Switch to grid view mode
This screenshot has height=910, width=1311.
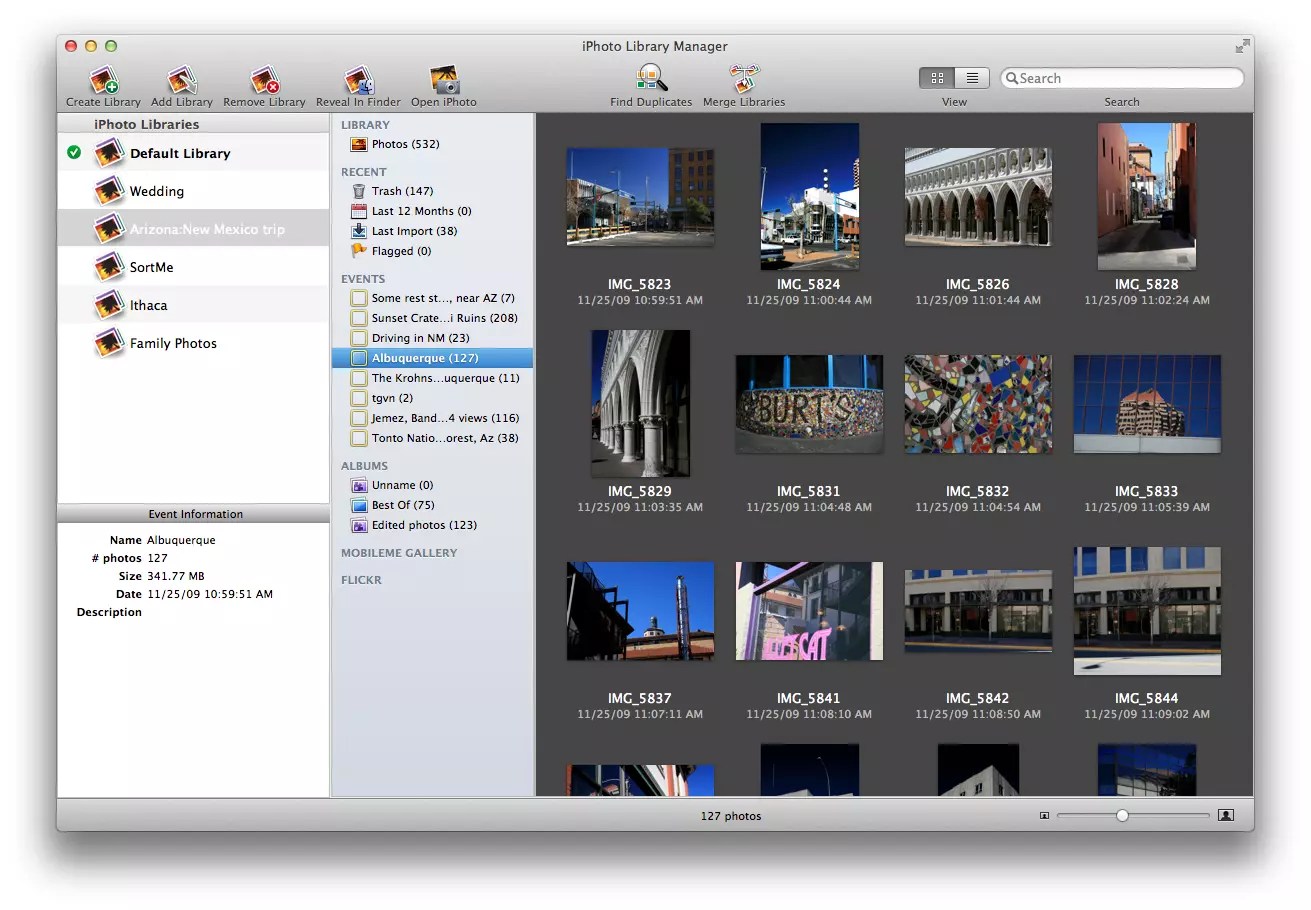click(x=937, y=78)
